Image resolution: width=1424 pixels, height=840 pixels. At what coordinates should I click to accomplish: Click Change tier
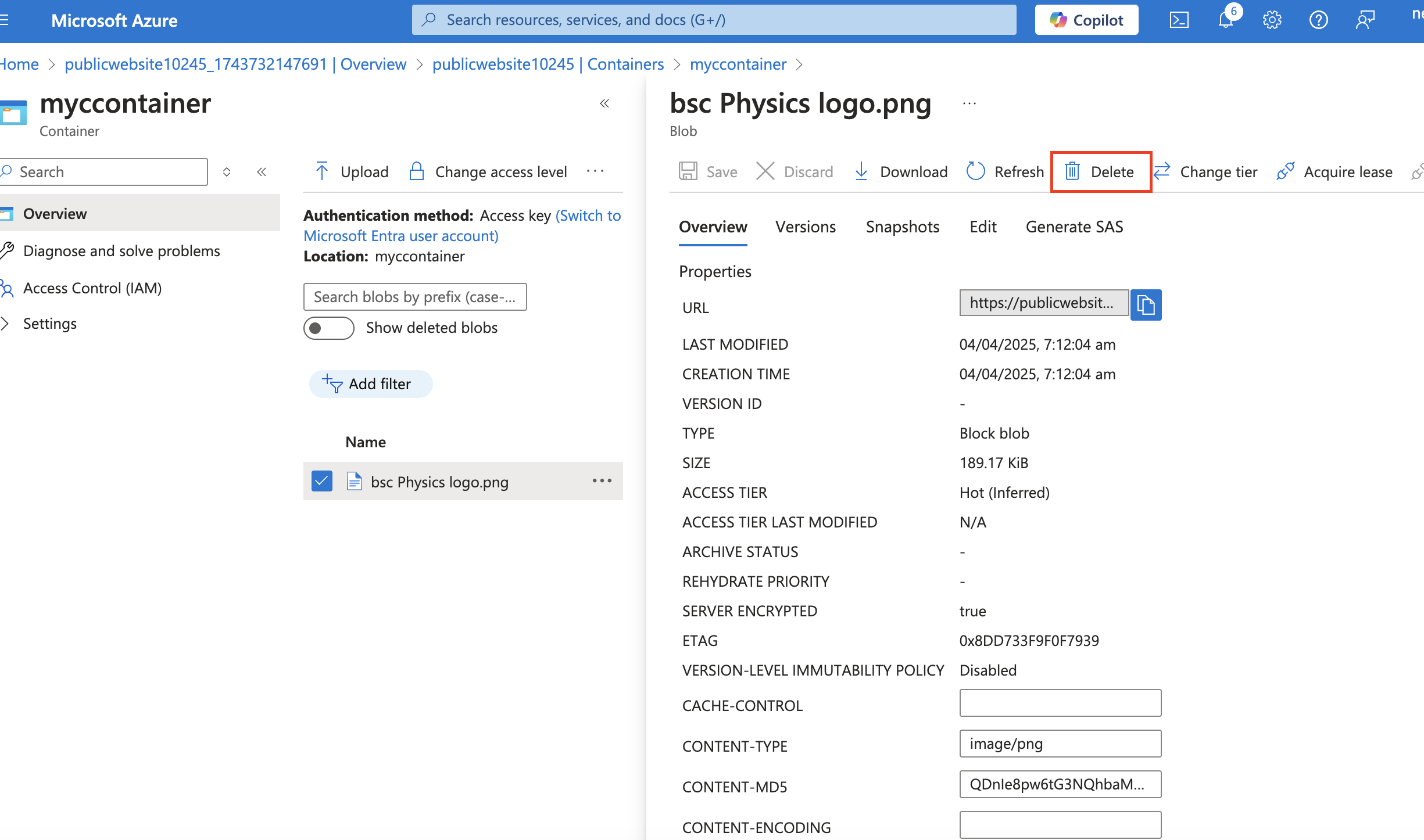click(x=1206, y=172)
